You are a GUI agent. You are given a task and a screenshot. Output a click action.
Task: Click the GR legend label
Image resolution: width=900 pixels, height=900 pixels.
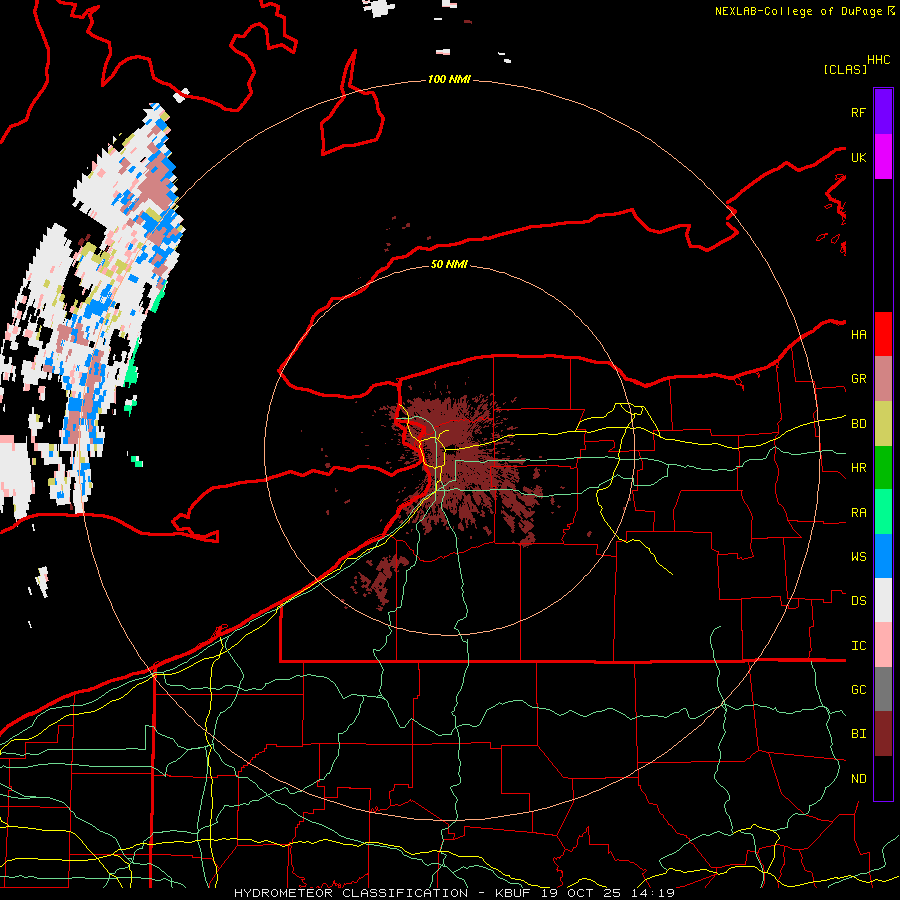coord(859,378)
